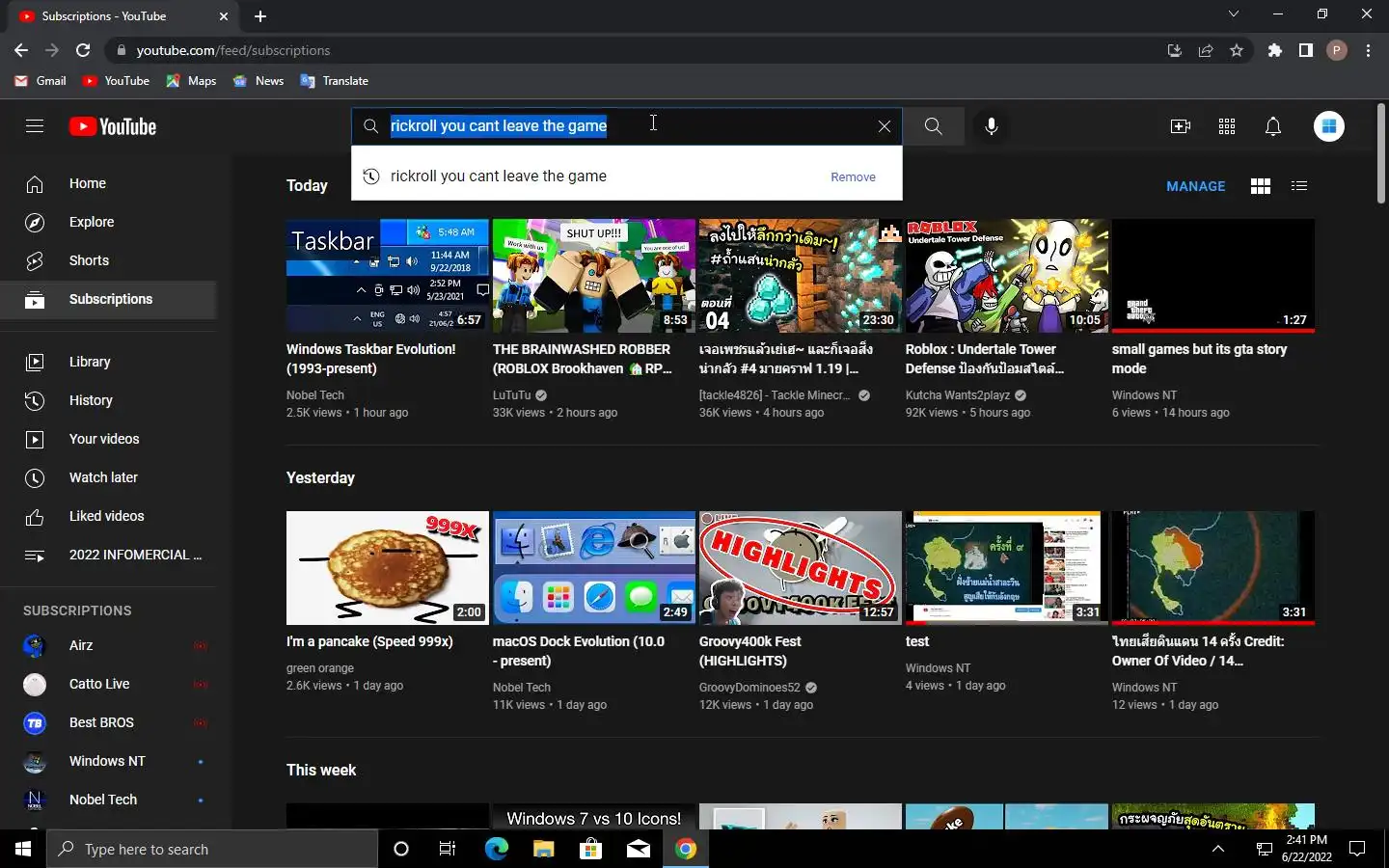Open Library in sidebar

pos(108,362)
